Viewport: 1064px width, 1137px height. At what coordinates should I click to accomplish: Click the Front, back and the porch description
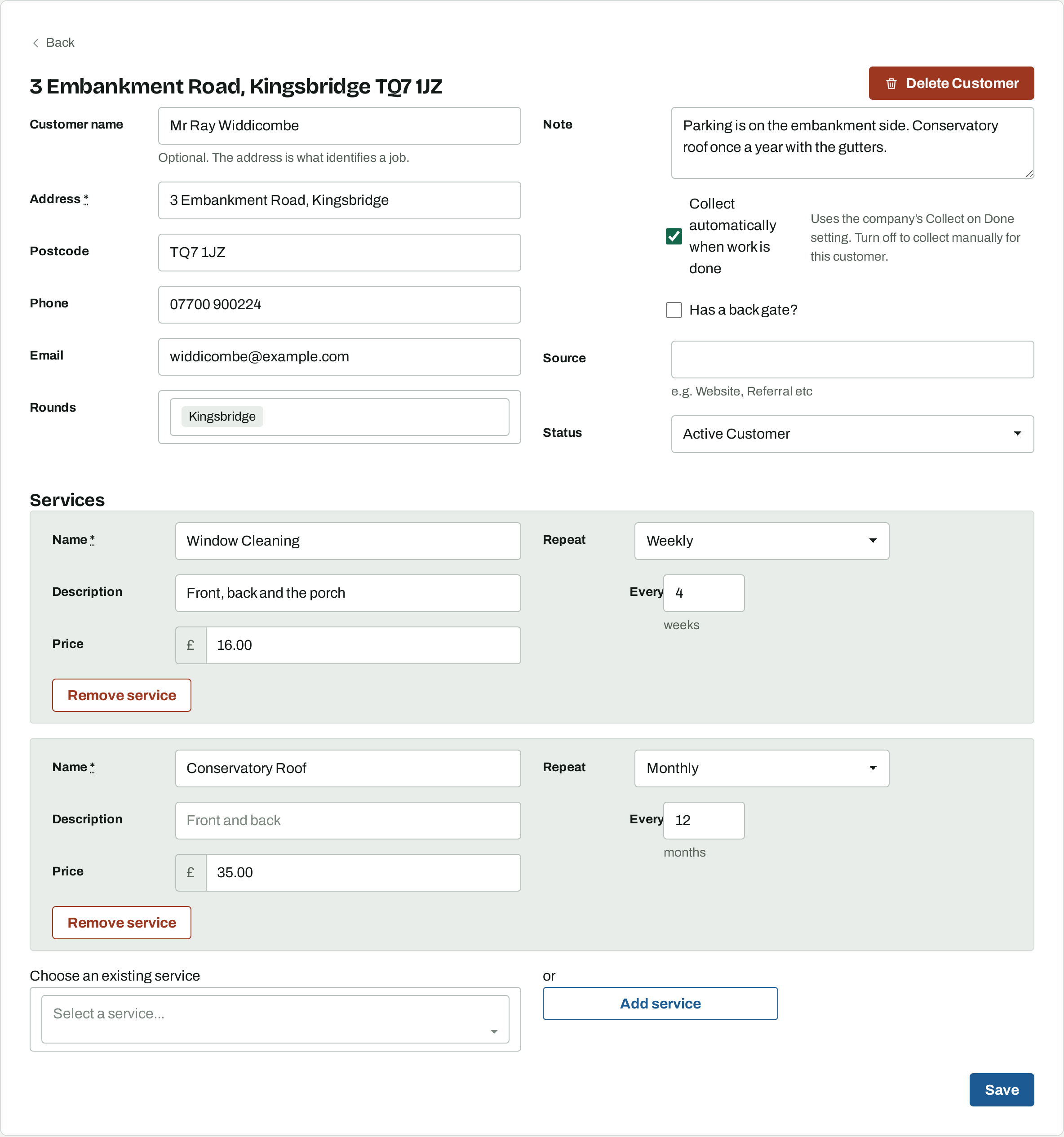[x=348, y=592]
